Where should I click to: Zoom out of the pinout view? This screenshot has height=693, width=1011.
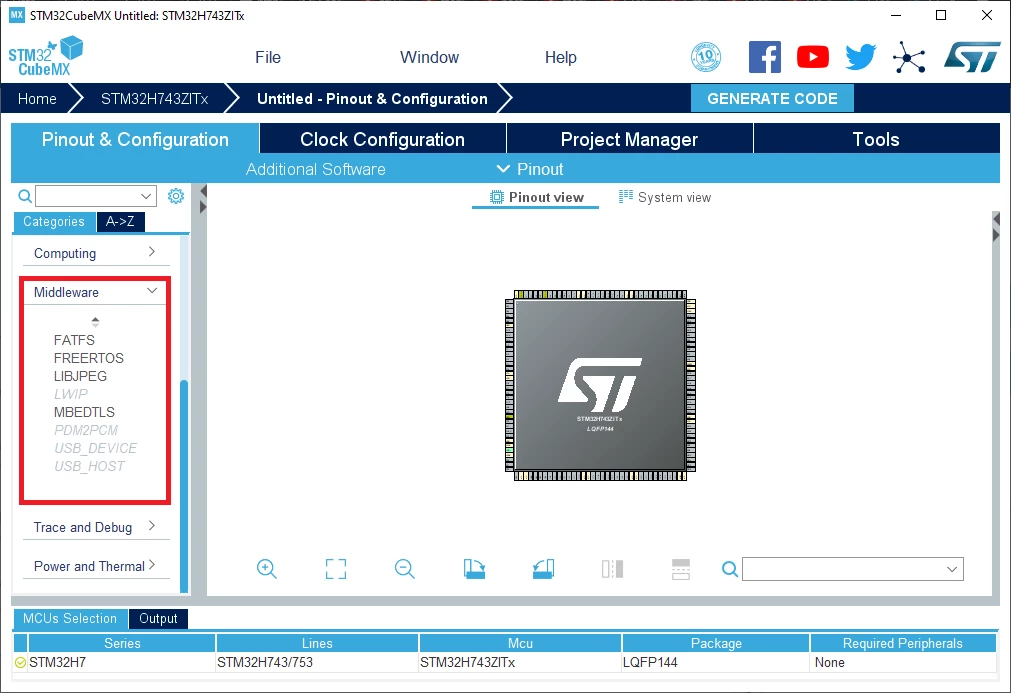[405, 569]
